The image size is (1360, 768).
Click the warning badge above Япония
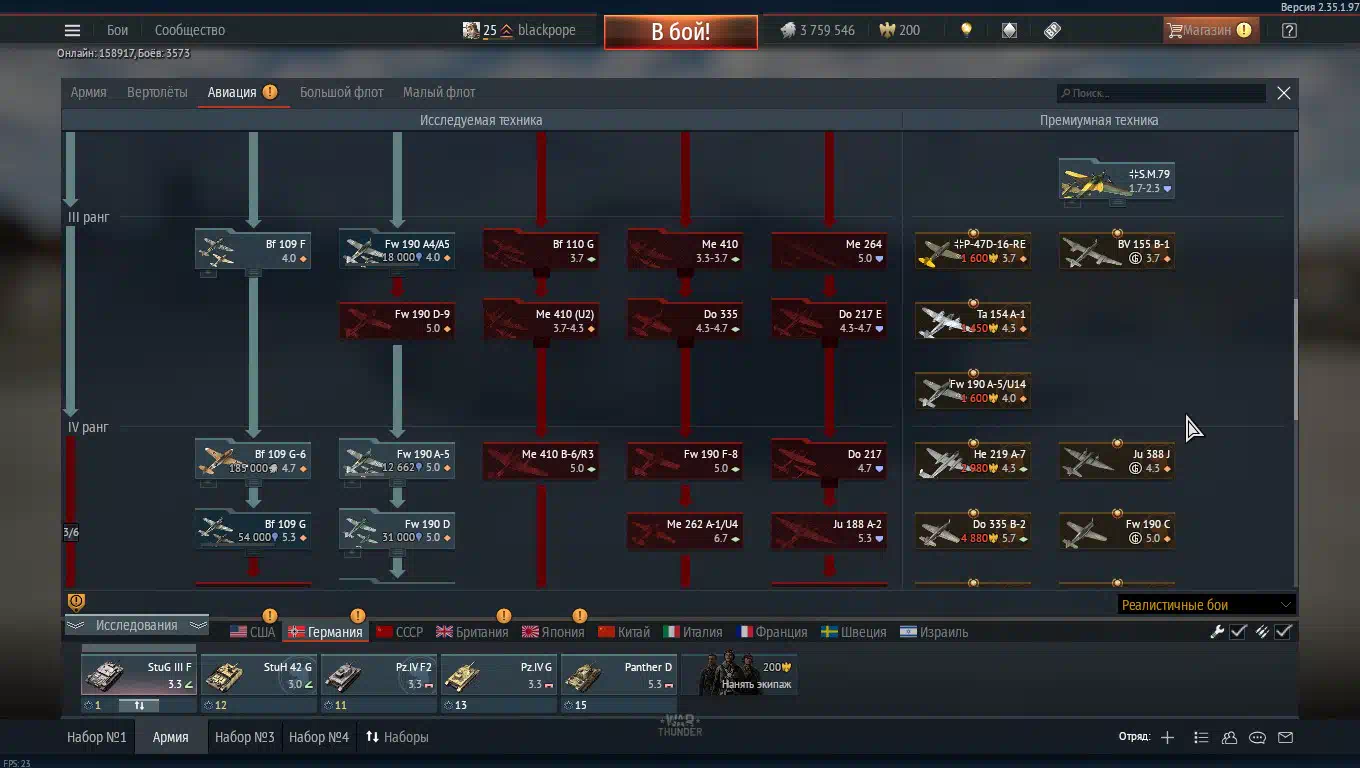tap(579, 616)
